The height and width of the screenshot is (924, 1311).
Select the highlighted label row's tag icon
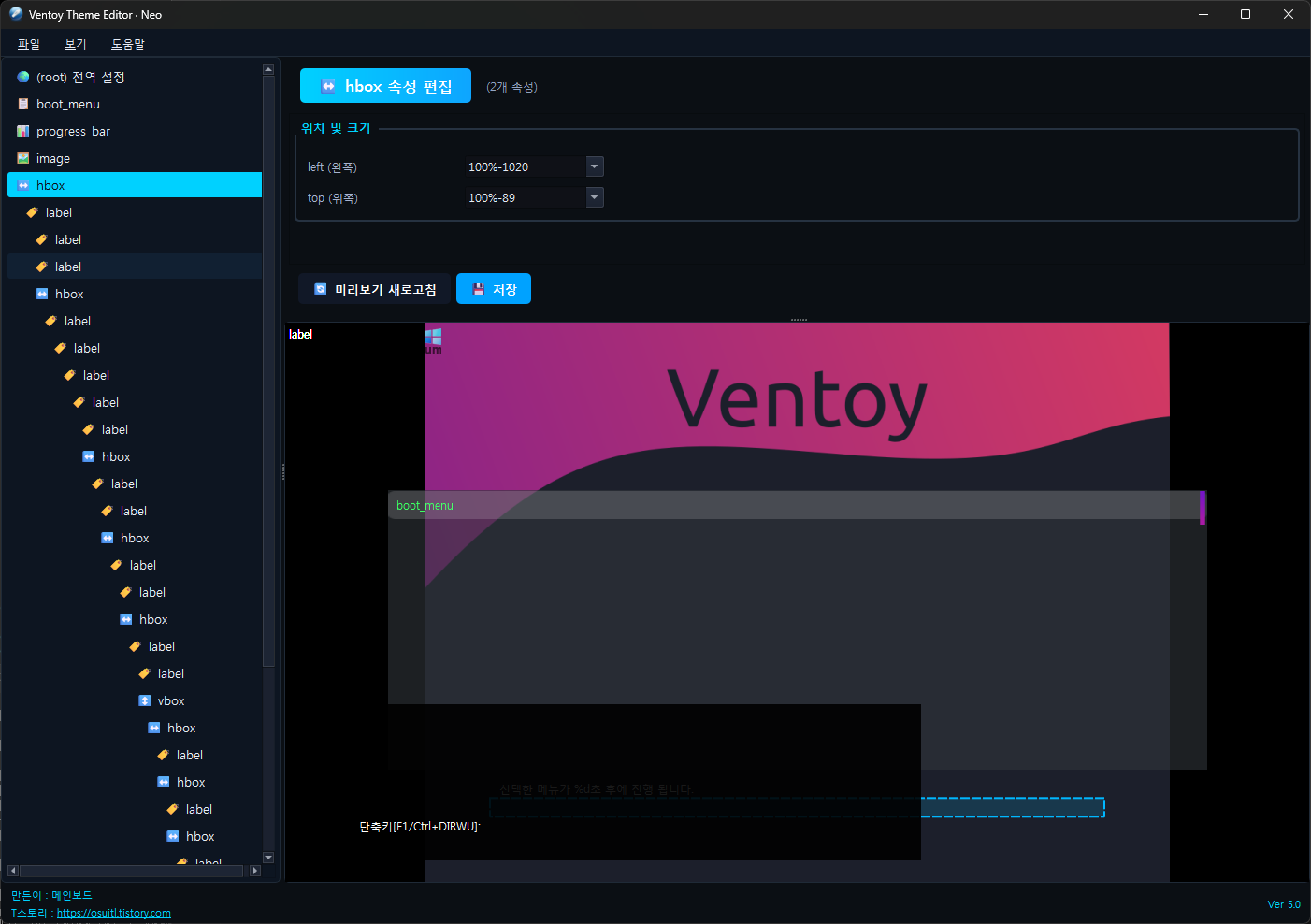point(42,267)
